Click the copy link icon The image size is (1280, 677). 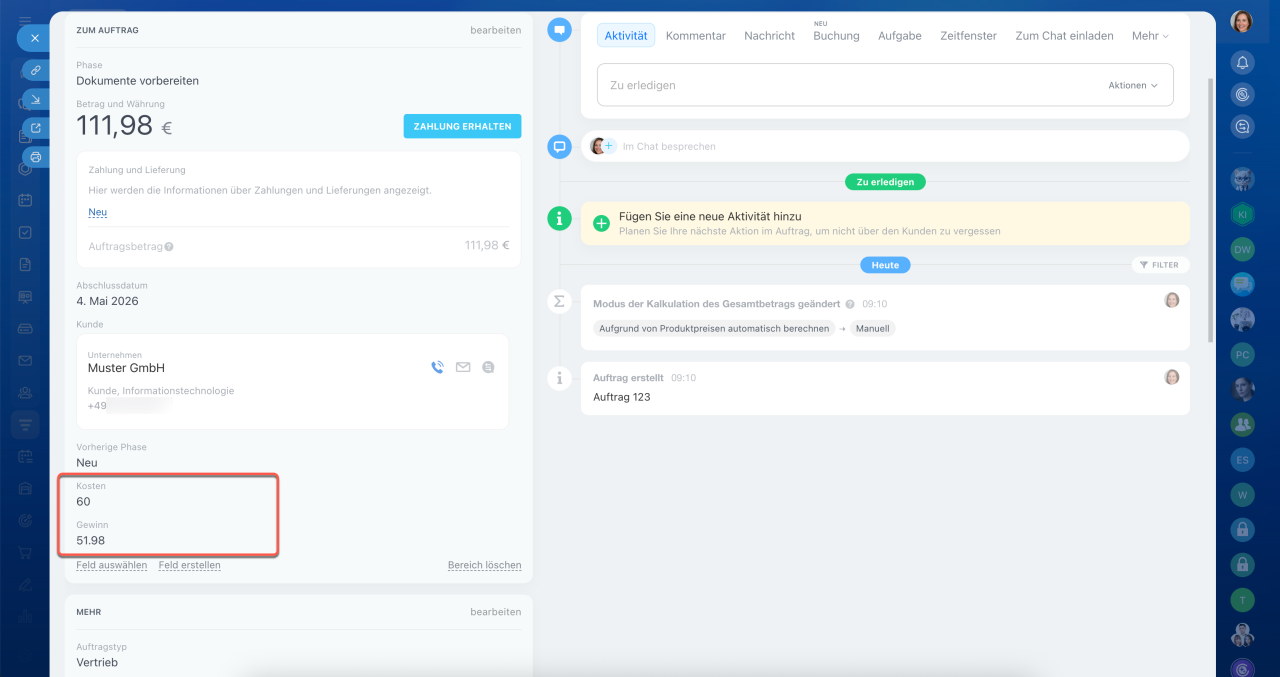(36, 71)
